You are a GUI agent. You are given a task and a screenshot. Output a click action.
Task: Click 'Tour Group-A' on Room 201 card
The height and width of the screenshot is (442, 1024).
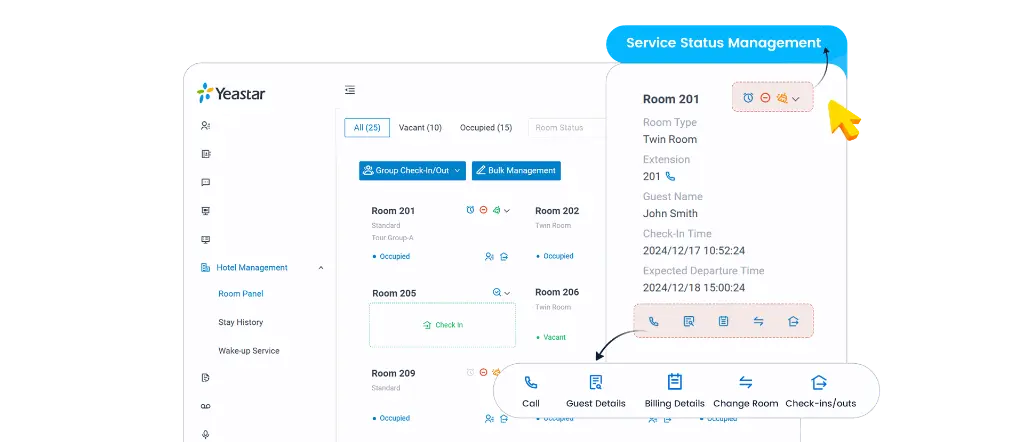(x=392, y=238)
